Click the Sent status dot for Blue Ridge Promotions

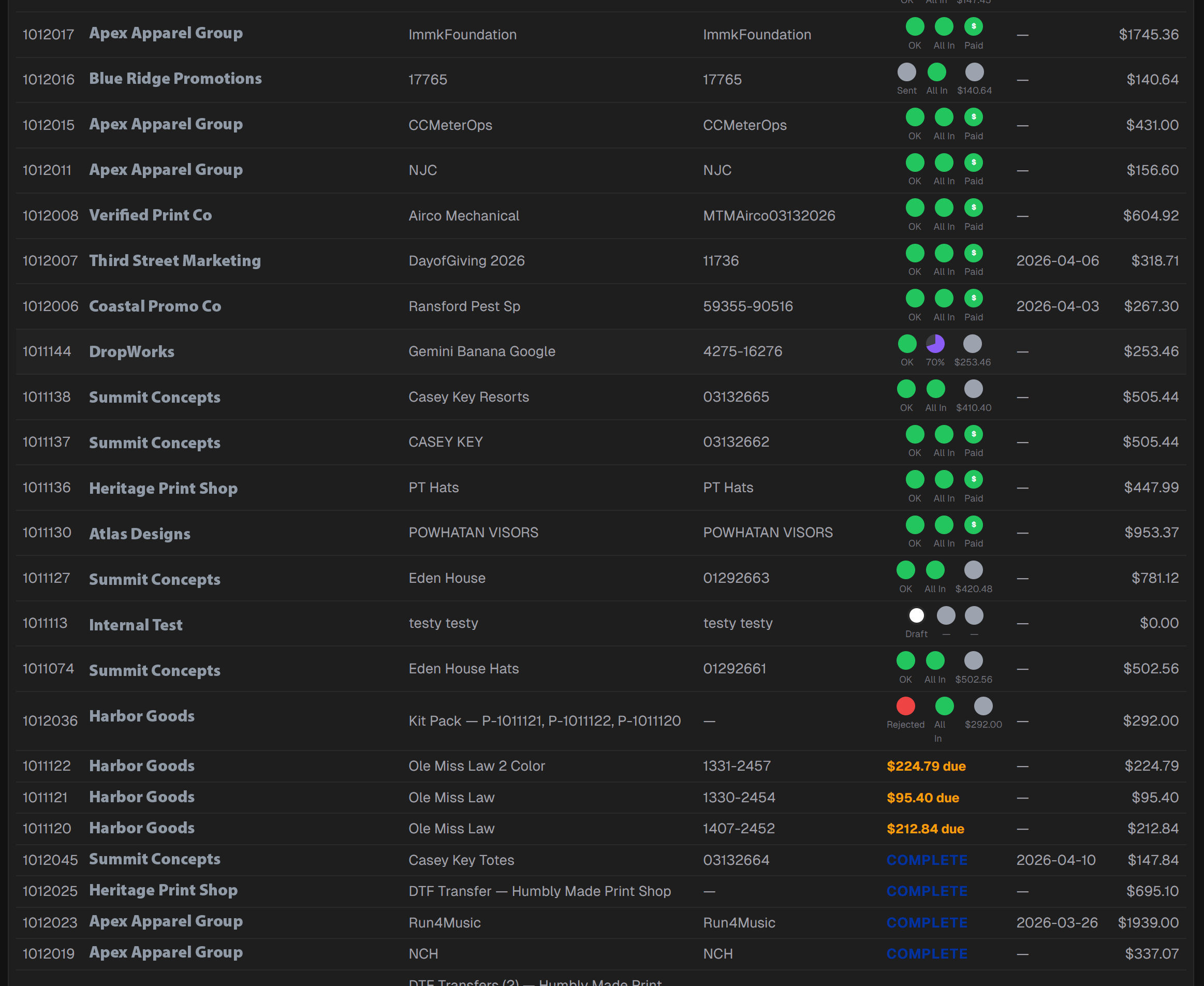tap(906, 71)
